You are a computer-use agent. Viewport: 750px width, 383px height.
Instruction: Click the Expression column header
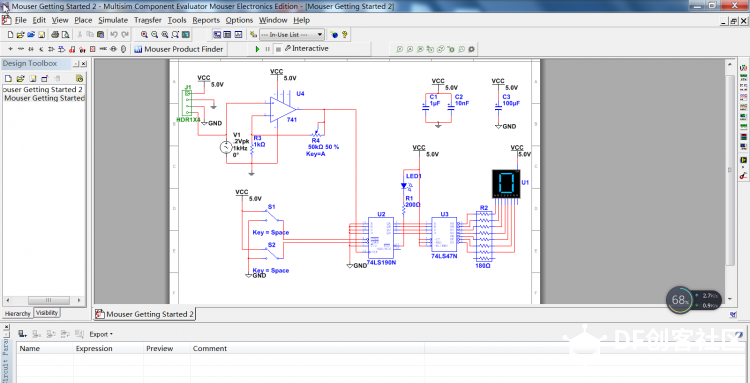pyautogui.click(x=109, y=349)
